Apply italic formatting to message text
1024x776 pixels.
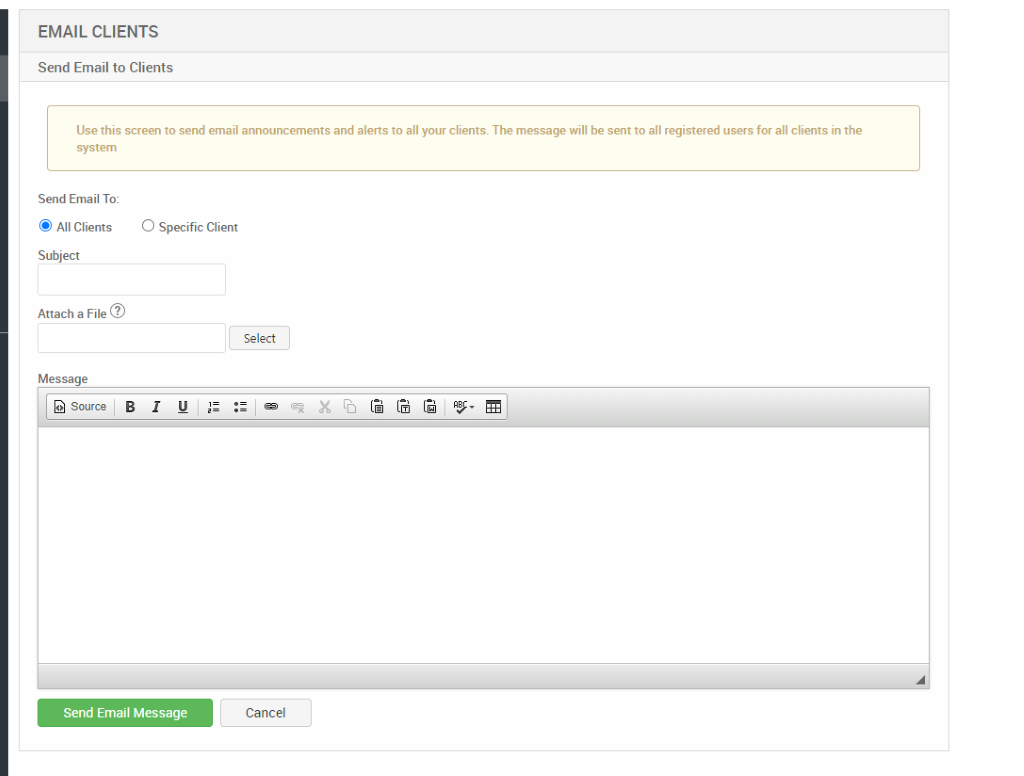pos(156,406)
